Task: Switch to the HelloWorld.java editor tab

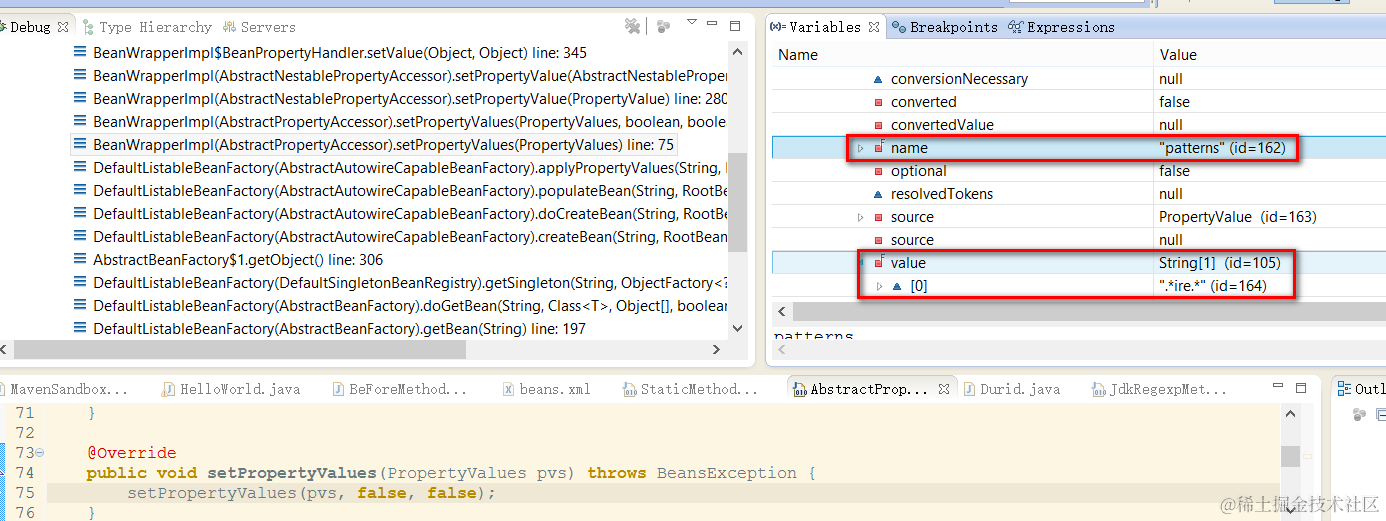Action: tap(232, 389)
